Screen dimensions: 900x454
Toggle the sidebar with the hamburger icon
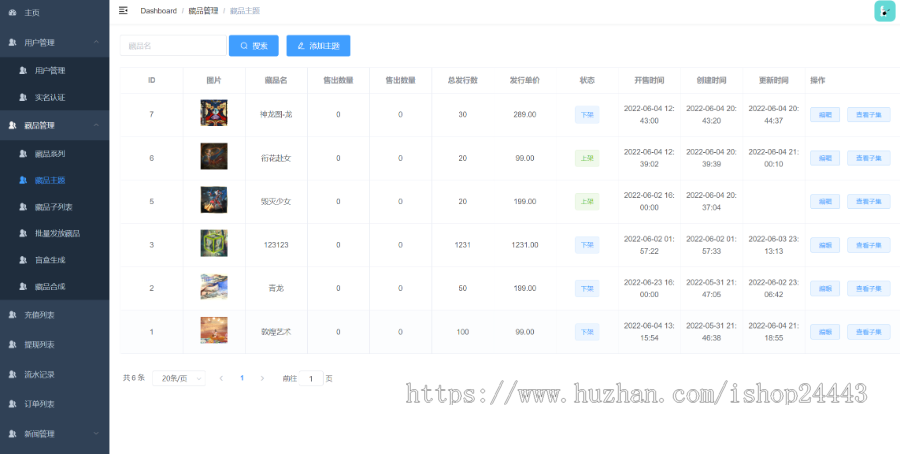(x=123, y=10)
